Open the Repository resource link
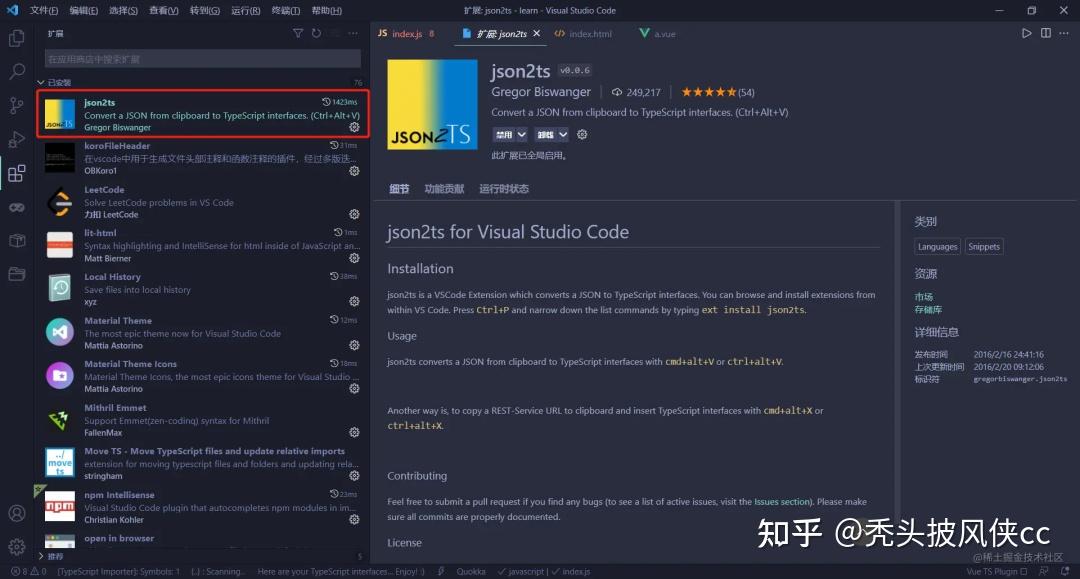 tap(928, 310)
